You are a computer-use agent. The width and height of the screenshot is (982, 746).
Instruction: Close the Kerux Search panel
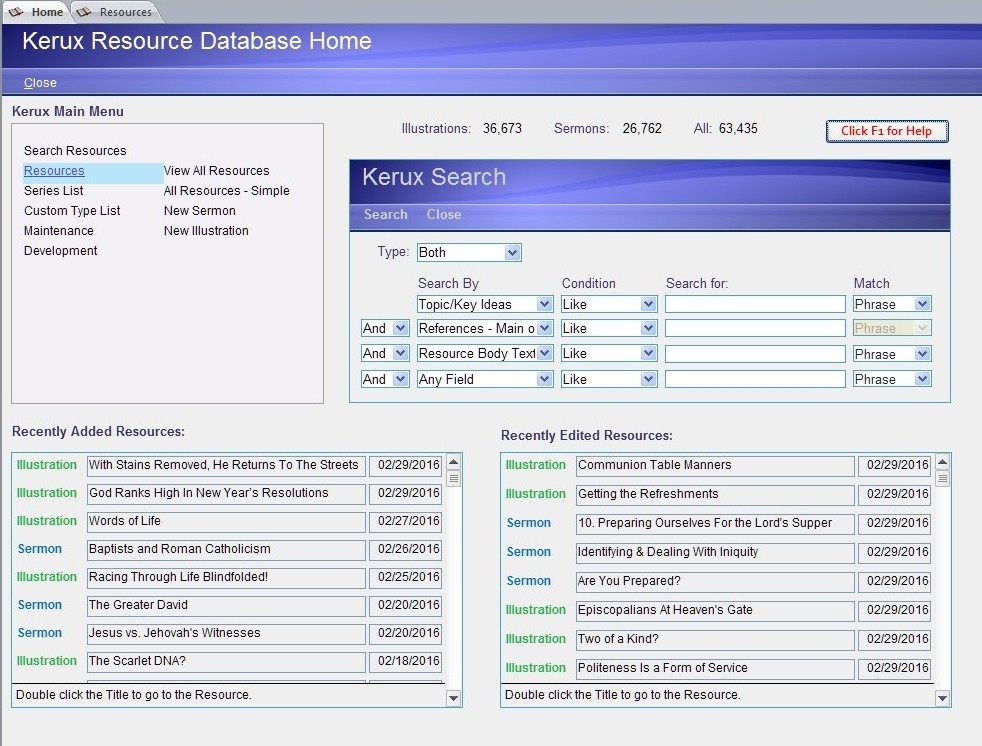(444, 214)
